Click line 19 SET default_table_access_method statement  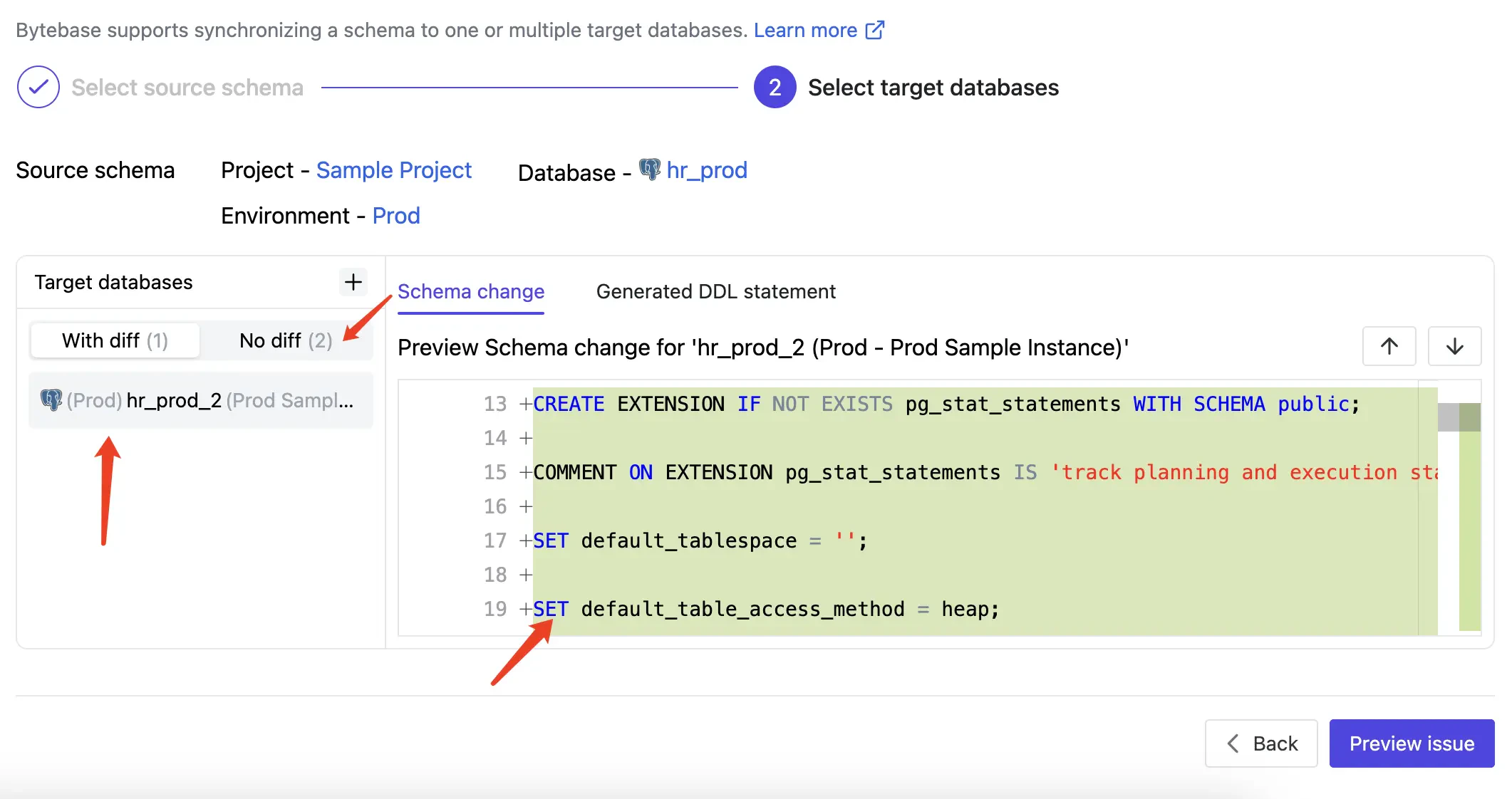766,609
